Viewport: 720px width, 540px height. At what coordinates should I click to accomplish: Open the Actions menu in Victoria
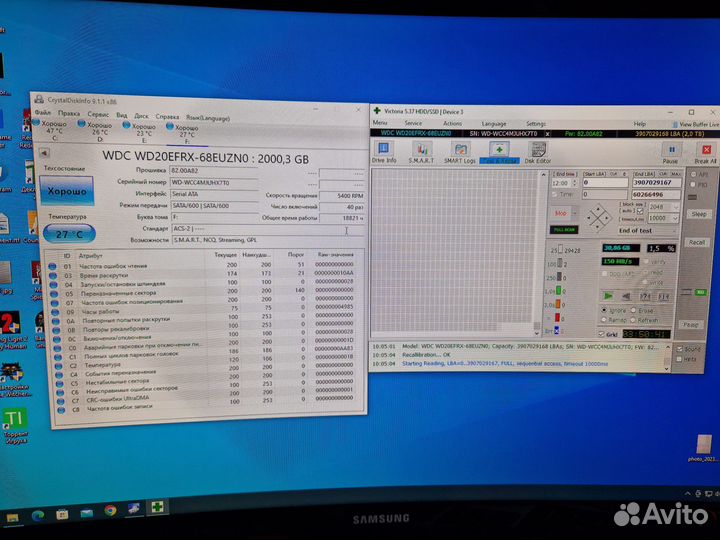[x=452, y=124]
